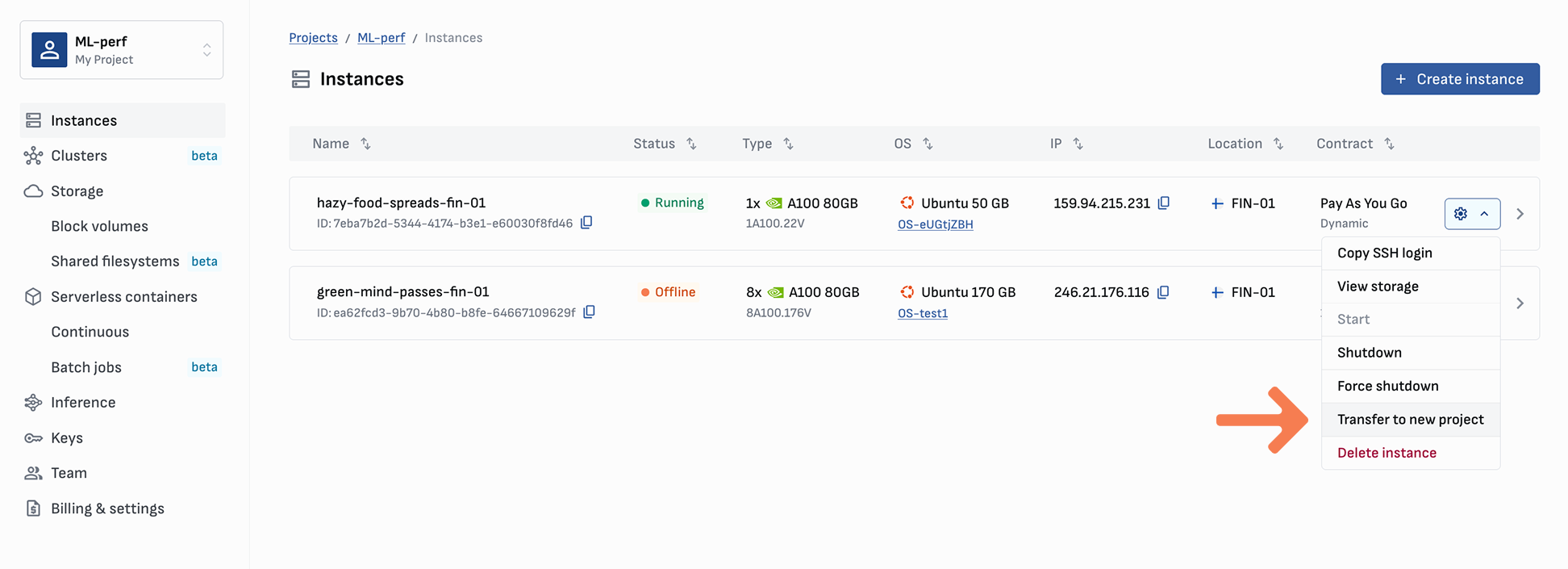This screenshot has width=1568, height=569.
Task: Select Copy SSH login option
Action: click(1384, 253)
